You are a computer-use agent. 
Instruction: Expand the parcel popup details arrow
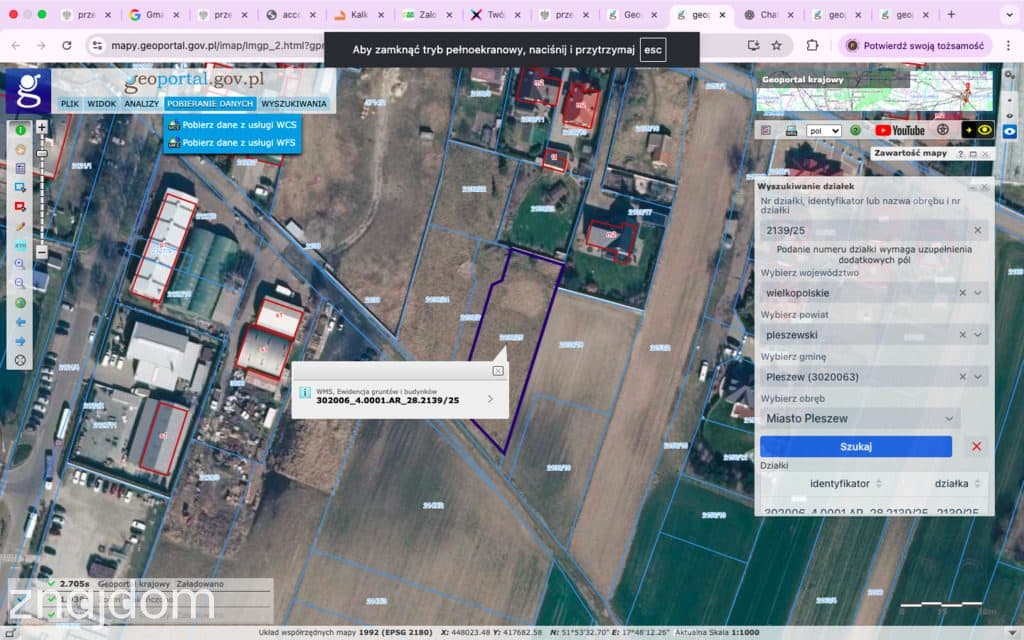(x=490, y=398)
